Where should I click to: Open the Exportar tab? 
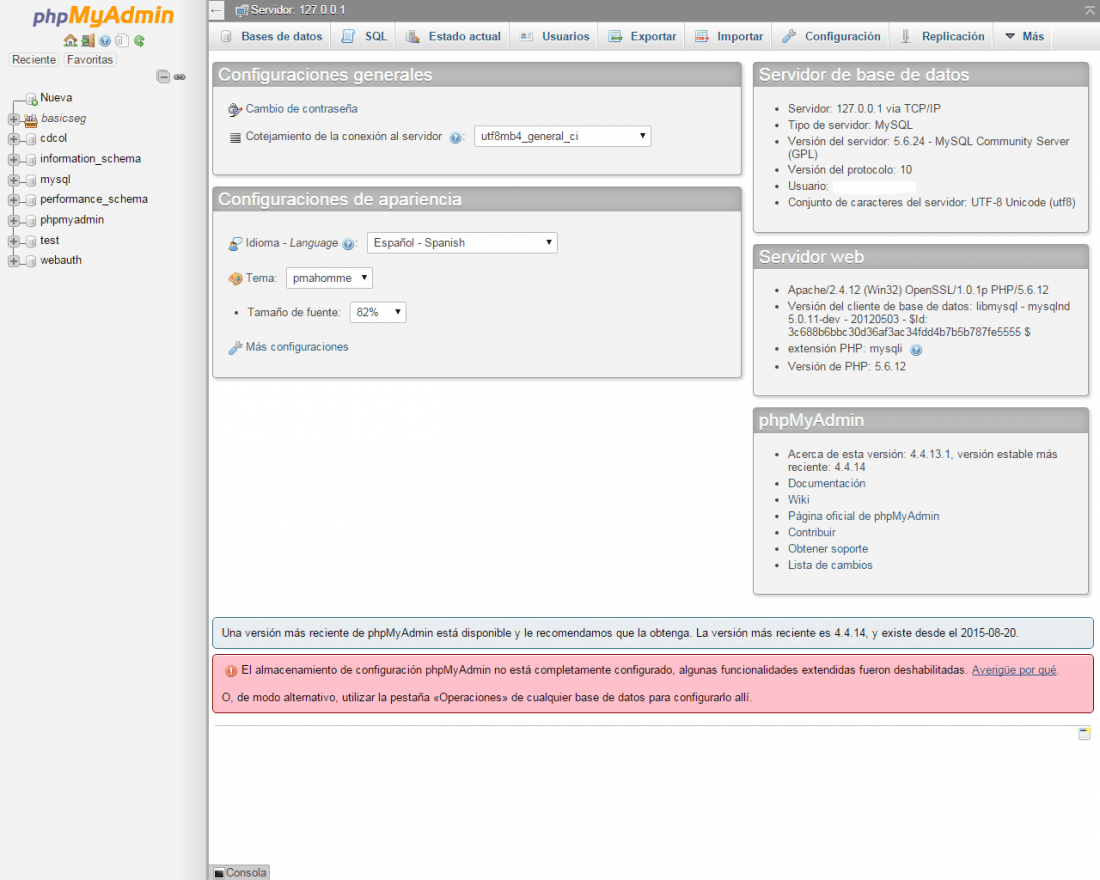tap(642, 36)
